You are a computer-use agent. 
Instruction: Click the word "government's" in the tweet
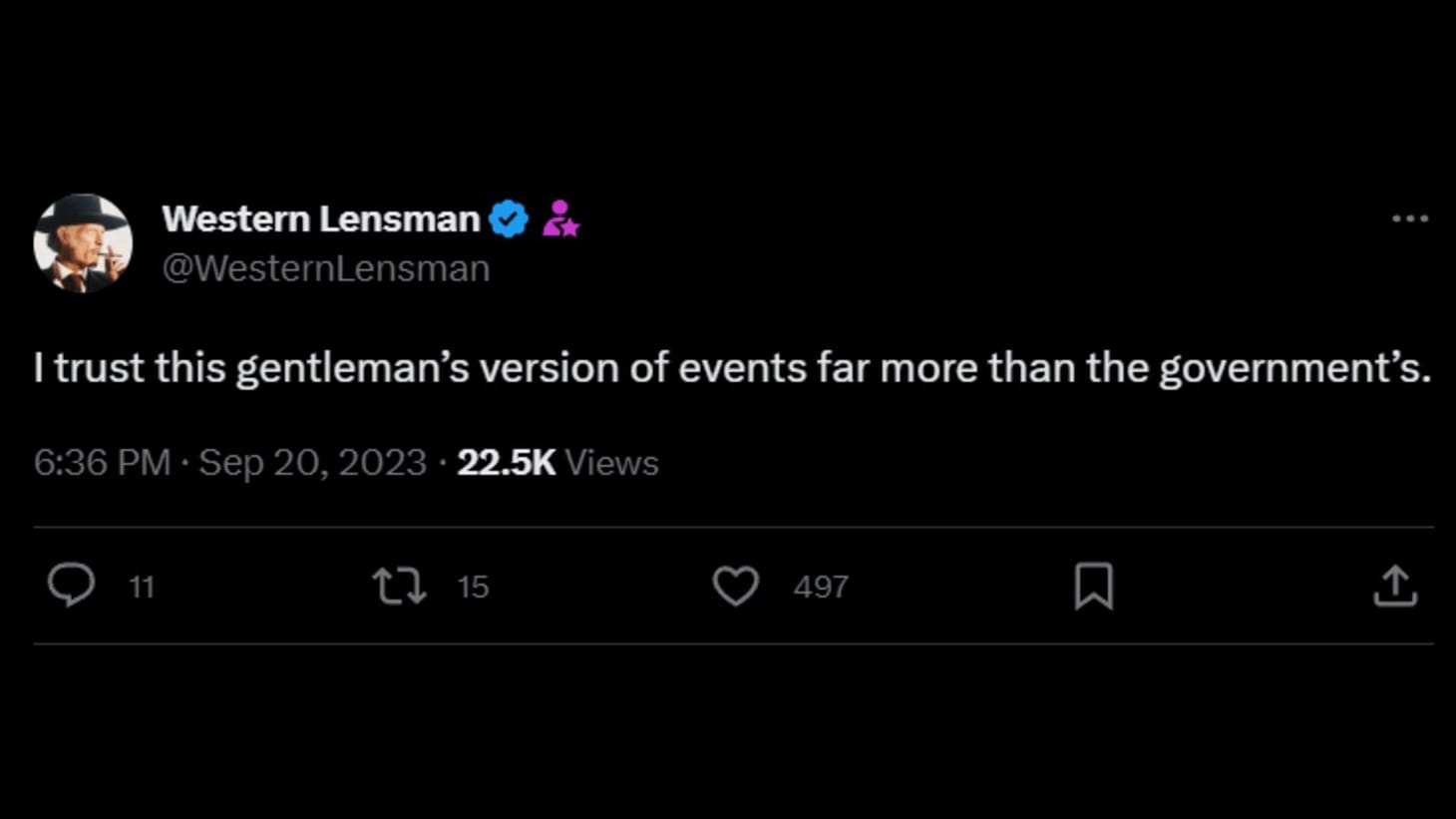click(x=1293, y=368)
